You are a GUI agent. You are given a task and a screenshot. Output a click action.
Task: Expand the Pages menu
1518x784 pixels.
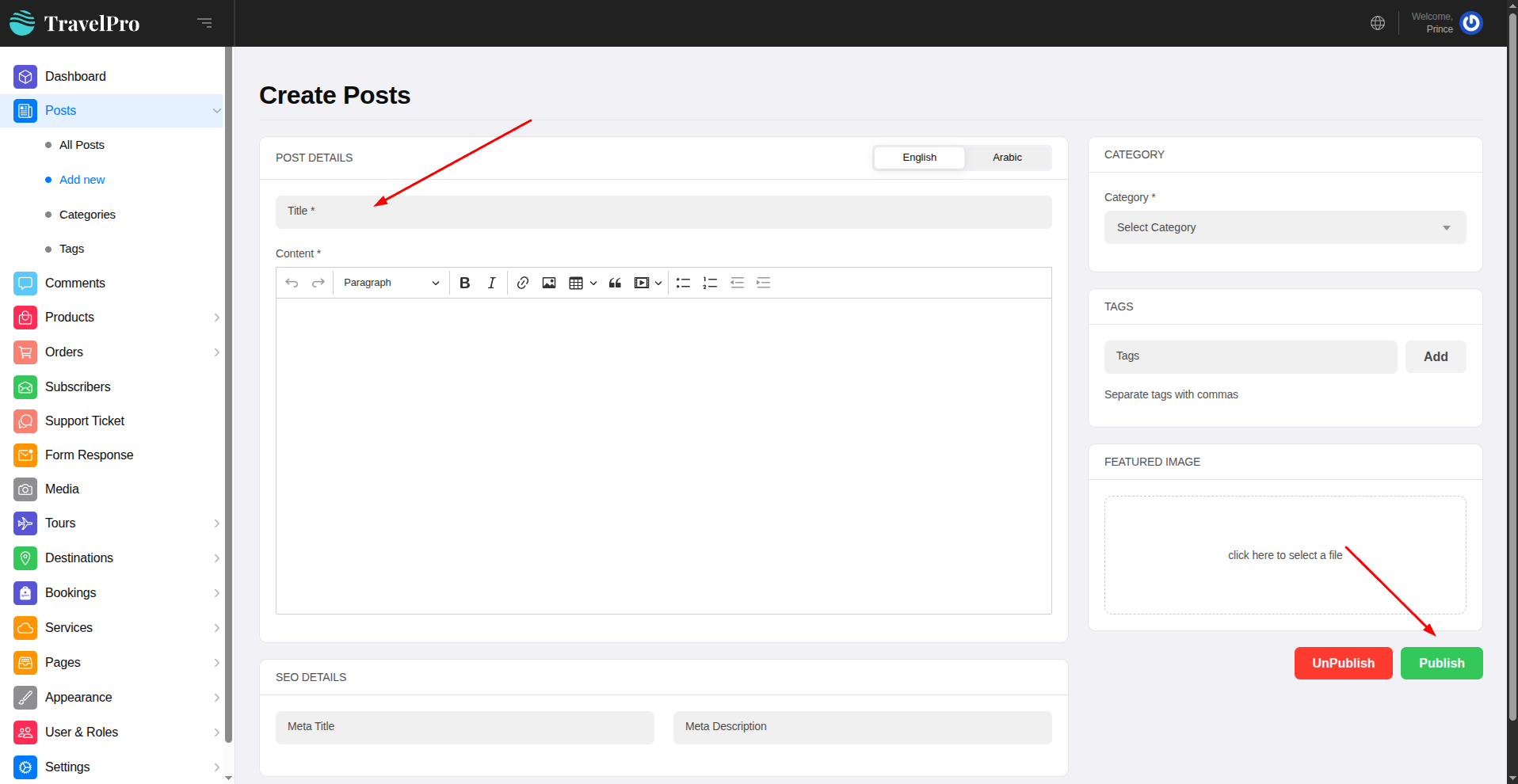click(216, 663)
